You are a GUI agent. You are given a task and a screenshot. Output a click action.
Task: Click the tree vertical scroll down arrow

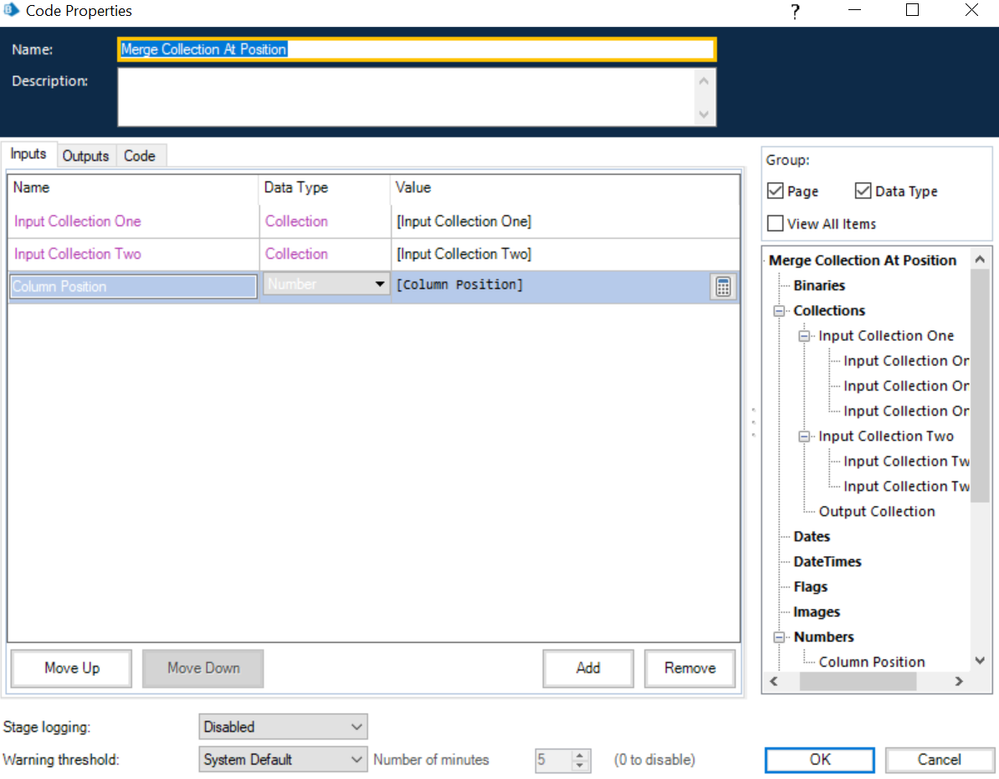(x=980, y=660)
